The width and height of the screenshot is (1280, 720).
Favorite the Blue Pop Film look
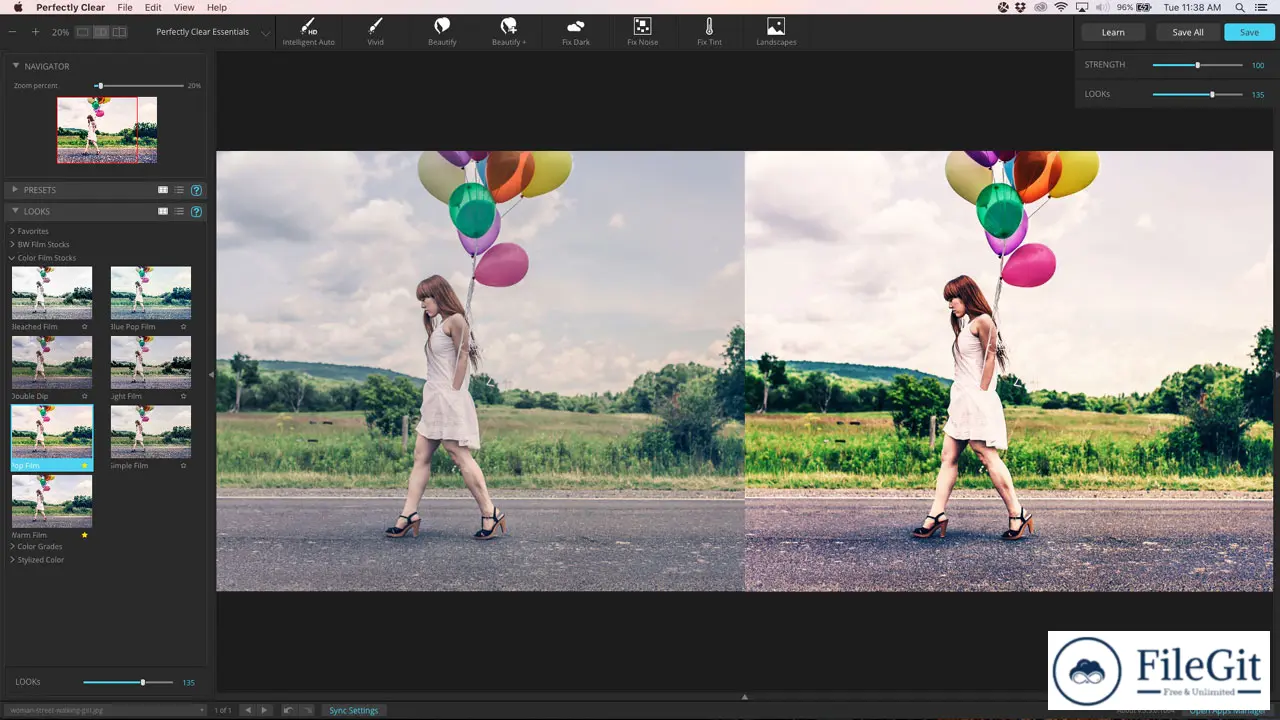(184, 327)
